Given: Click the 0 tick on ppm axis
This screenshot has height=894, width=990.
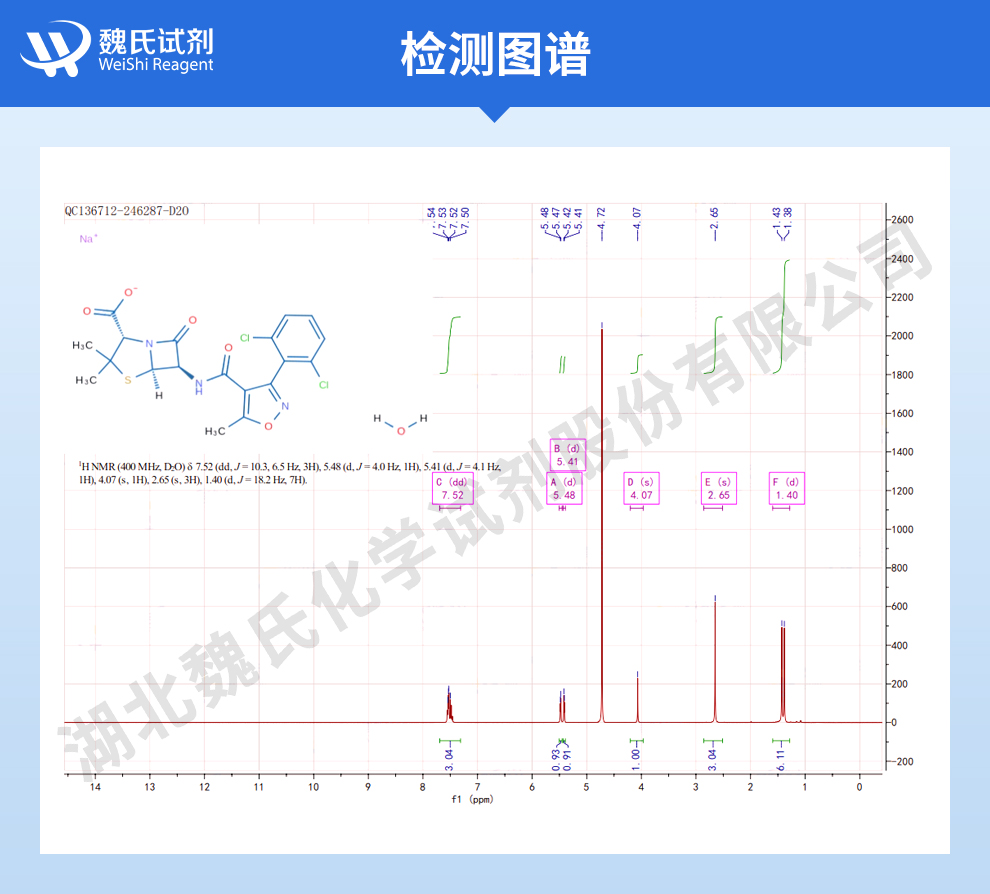Looking at the screenshot, I should tap(859, 787).
